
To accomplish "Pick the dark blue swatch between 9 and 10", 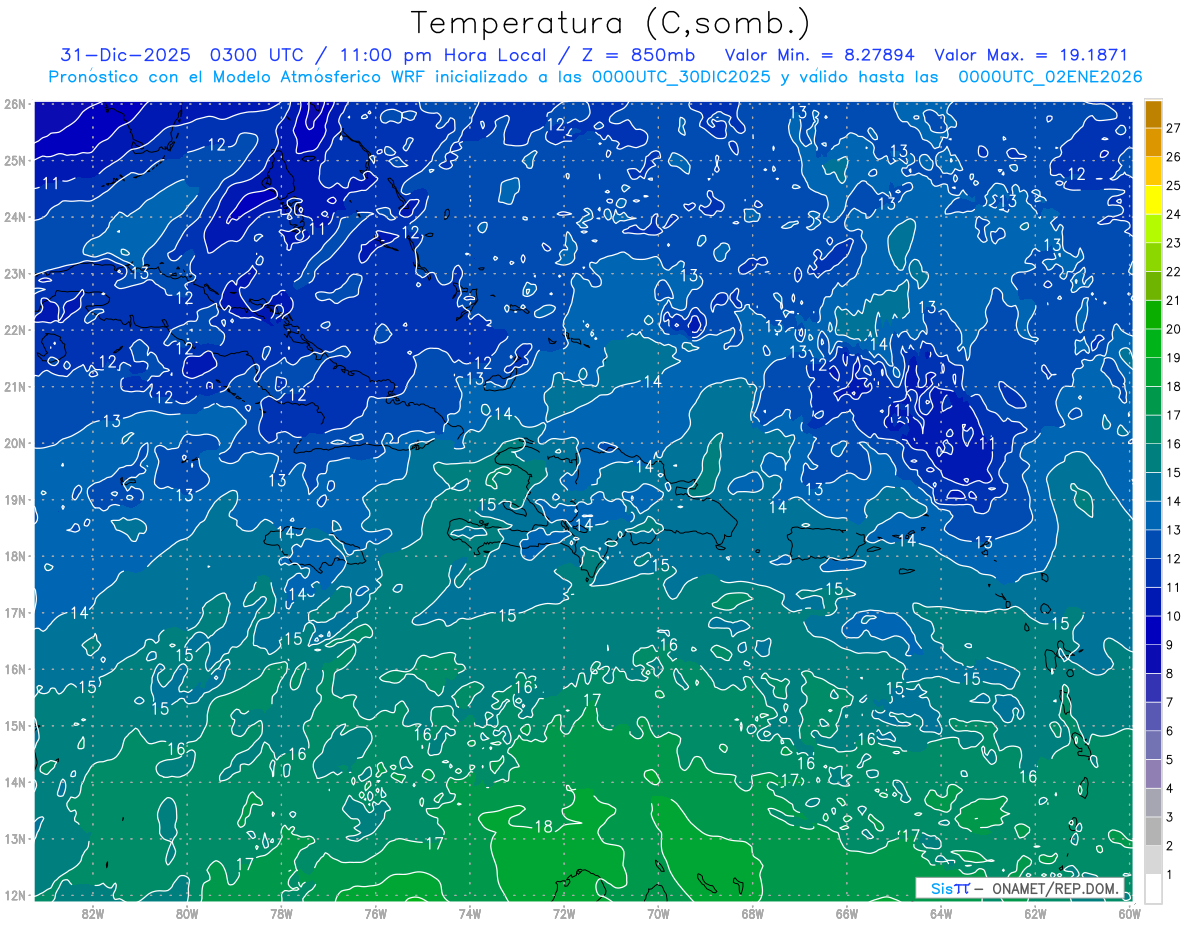I will click(x=1154, y=630).
